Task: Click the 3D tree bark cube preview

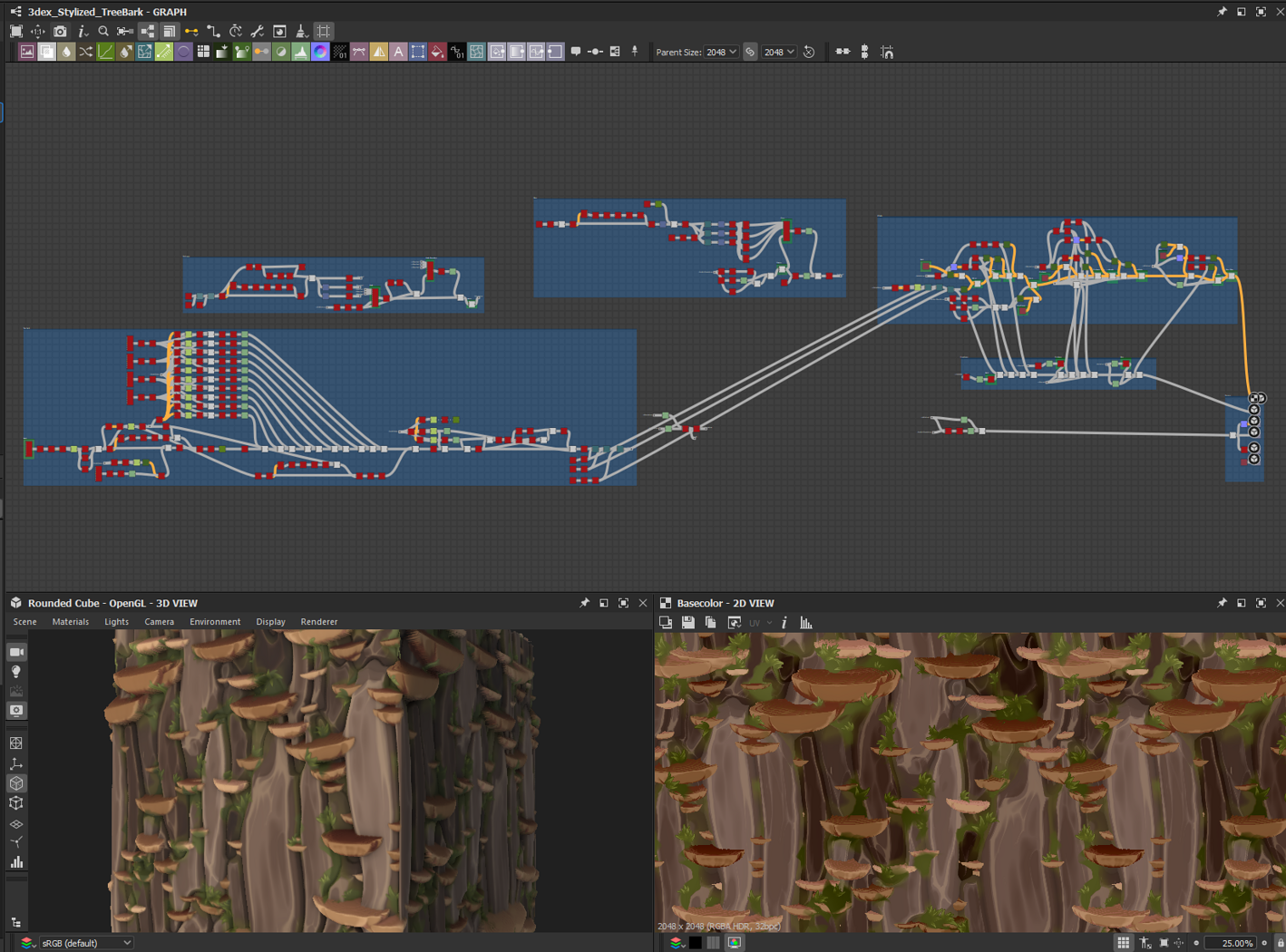Action: pos(324,781)
